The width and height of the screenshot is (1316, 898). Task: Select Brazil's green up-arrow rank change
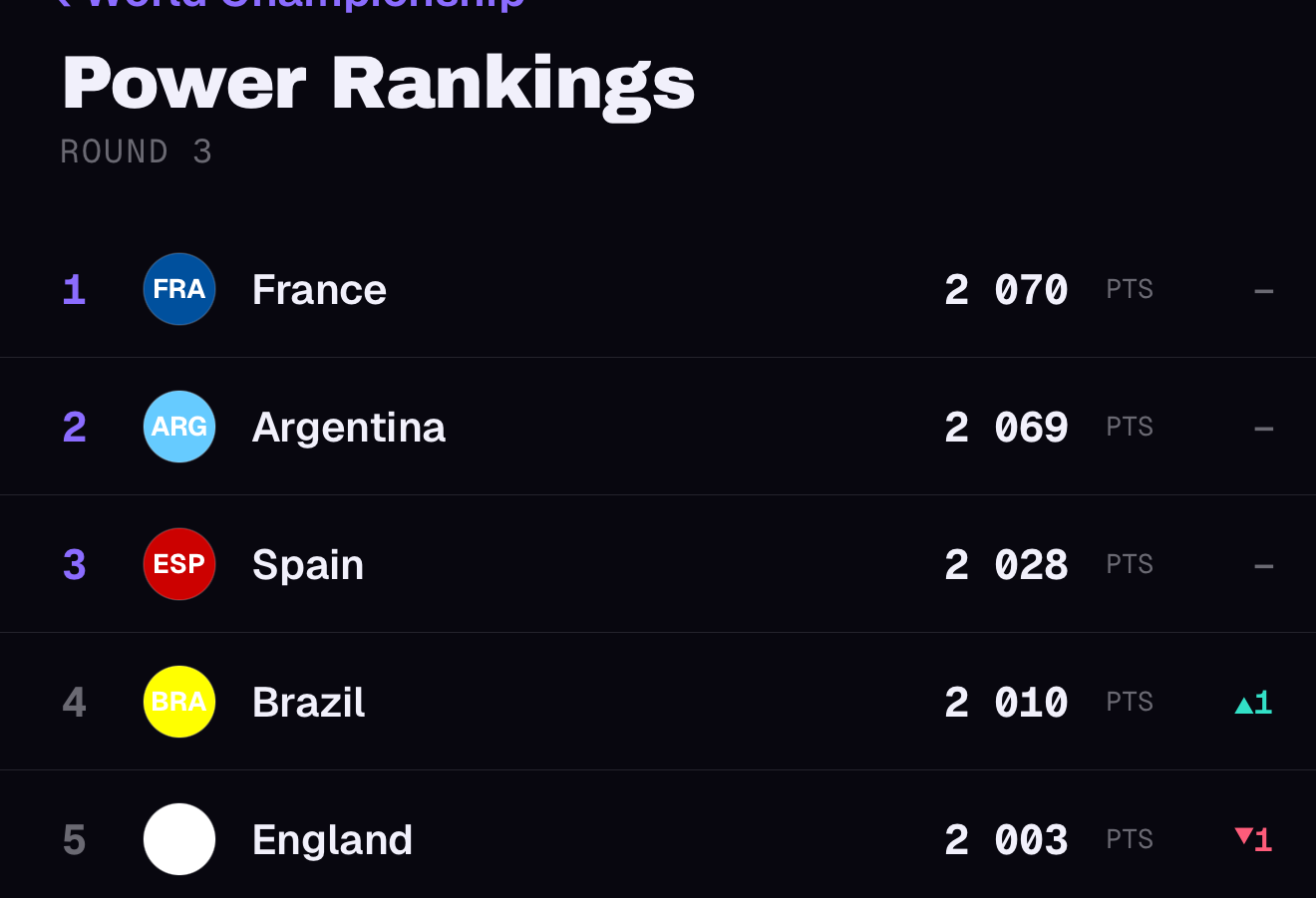click(1253, 703)
